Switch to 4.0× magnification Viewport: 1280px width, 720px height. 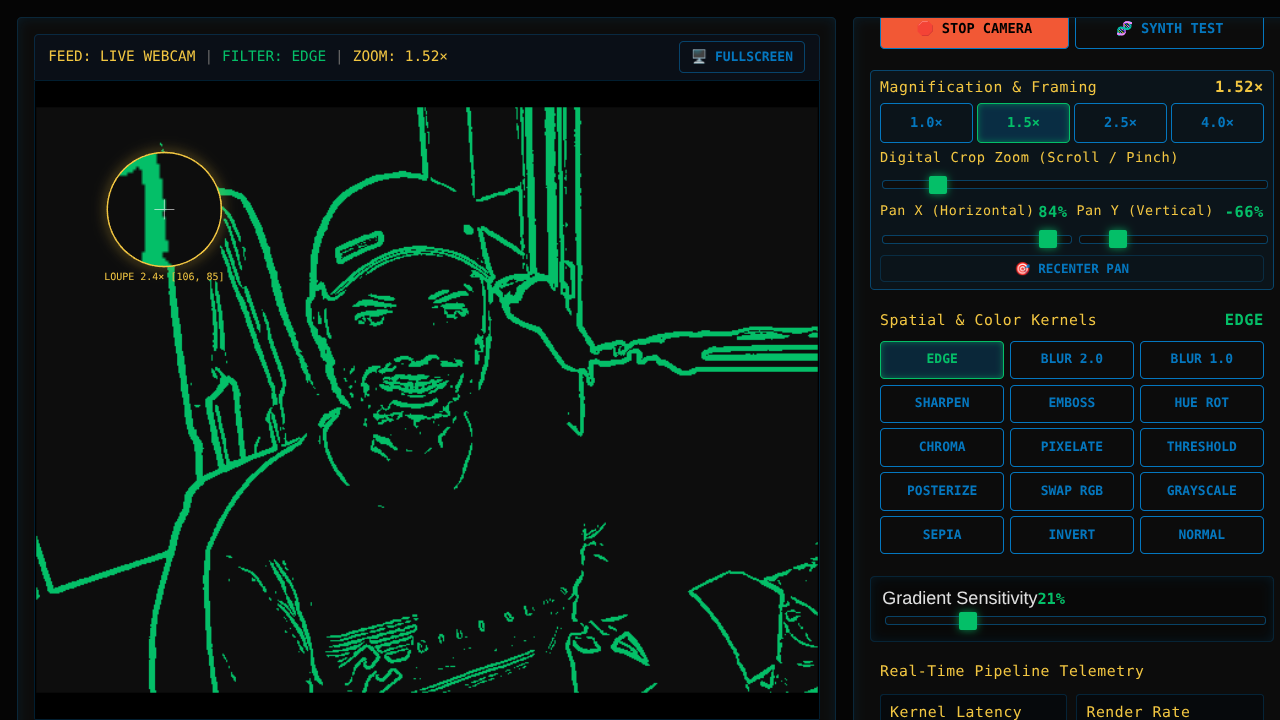(1217, 123)
